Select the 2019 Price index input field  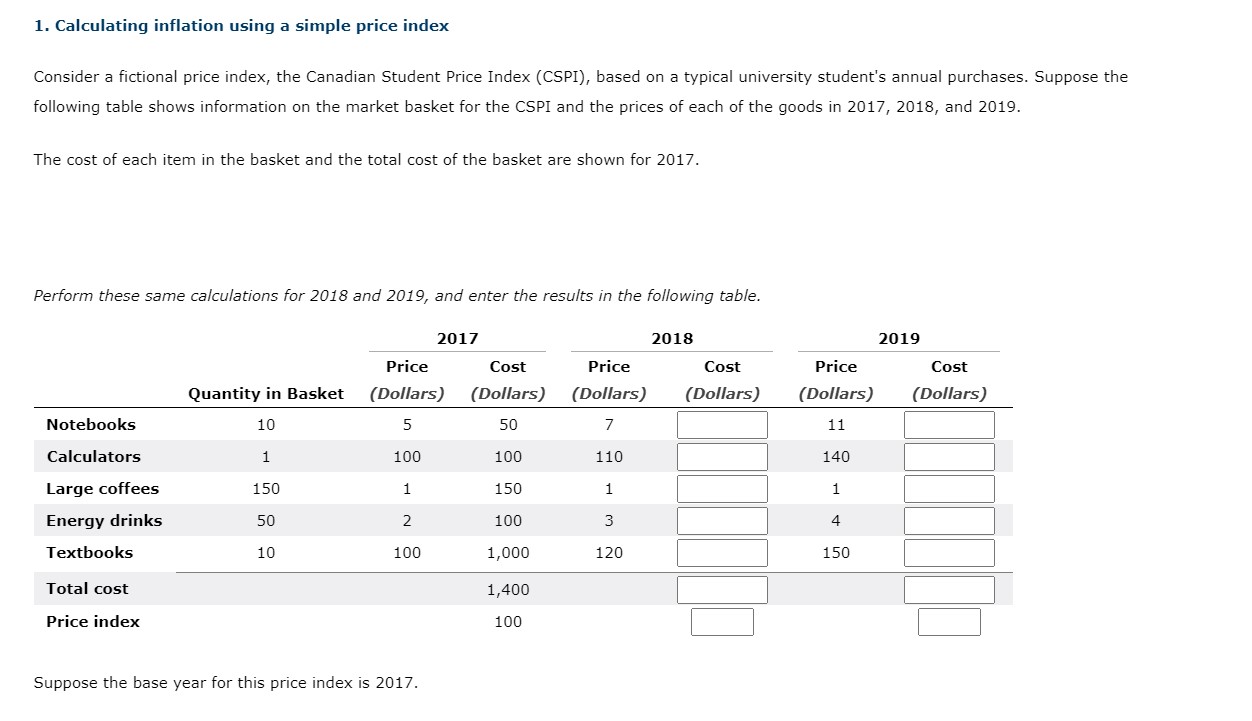click(949, 621)
